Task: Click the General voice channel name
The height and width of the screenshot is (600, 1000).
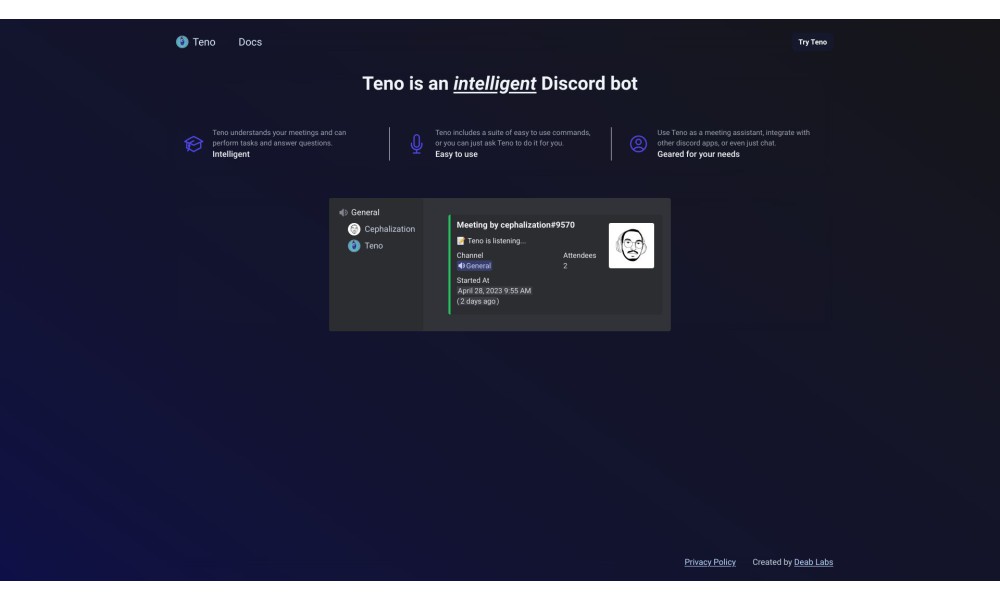Action: (x=365, y=212)
